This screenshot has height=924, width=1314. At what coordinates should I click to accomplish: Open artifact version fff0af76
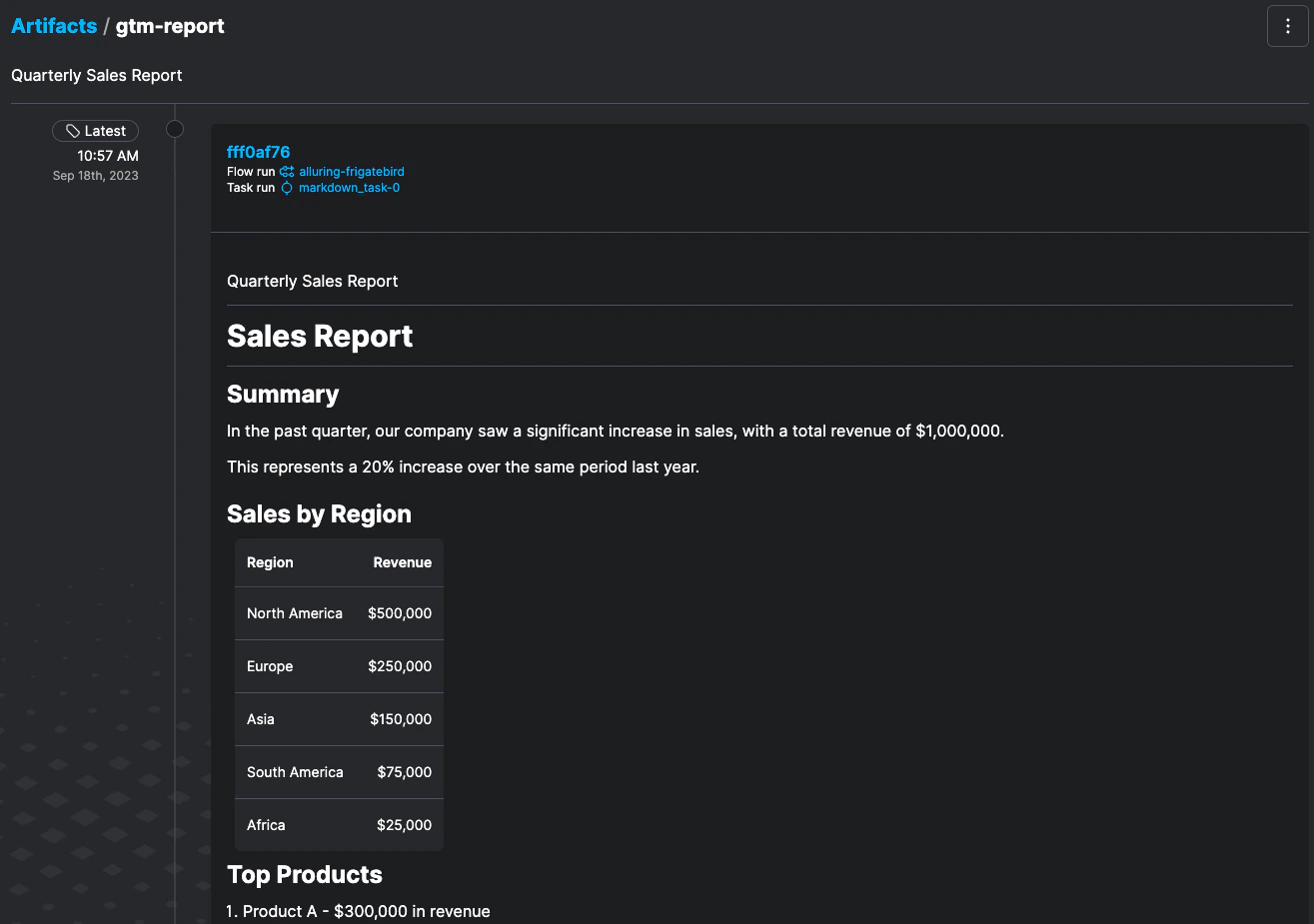point(258,152)
